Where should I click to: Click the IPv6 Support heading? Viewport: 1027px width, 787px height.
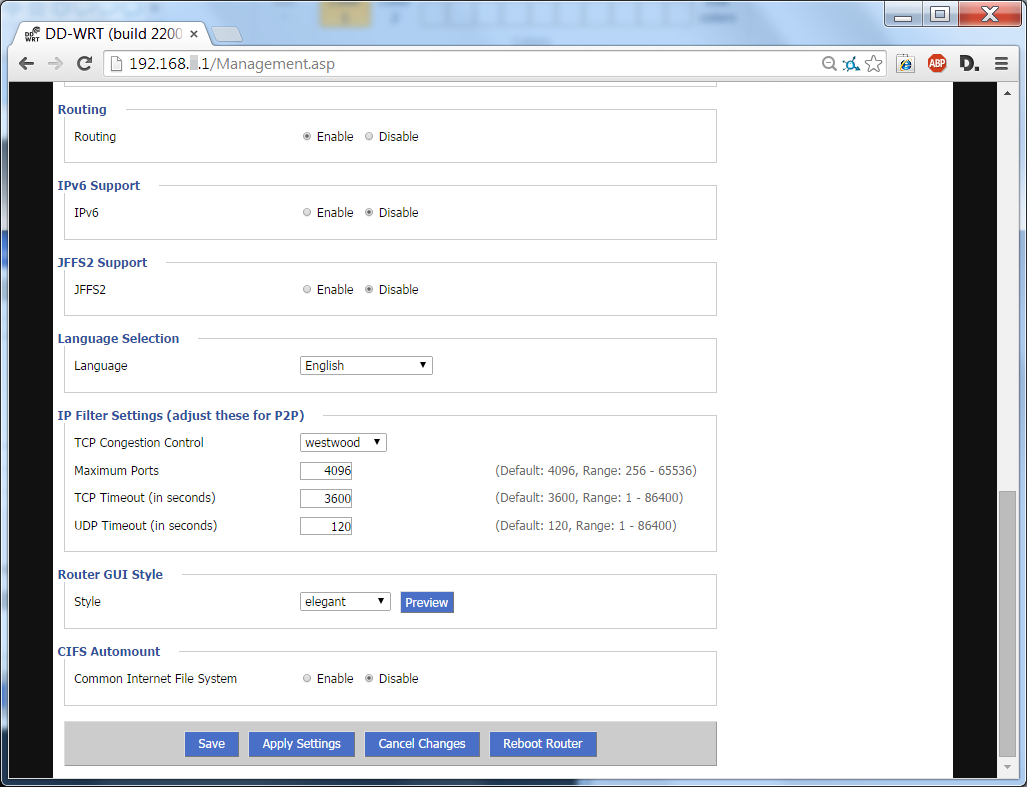tap(99, 185)
